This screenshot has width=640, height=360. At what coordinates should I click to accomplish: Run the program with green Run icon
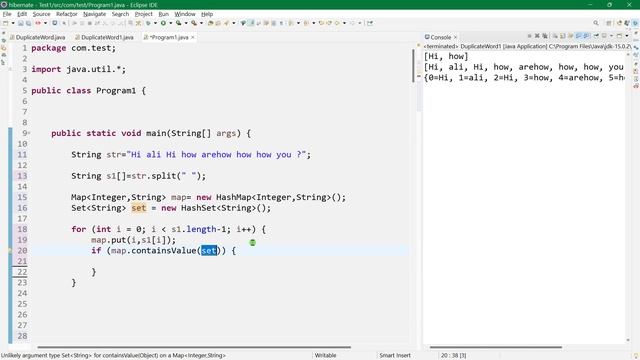point(163,23)
